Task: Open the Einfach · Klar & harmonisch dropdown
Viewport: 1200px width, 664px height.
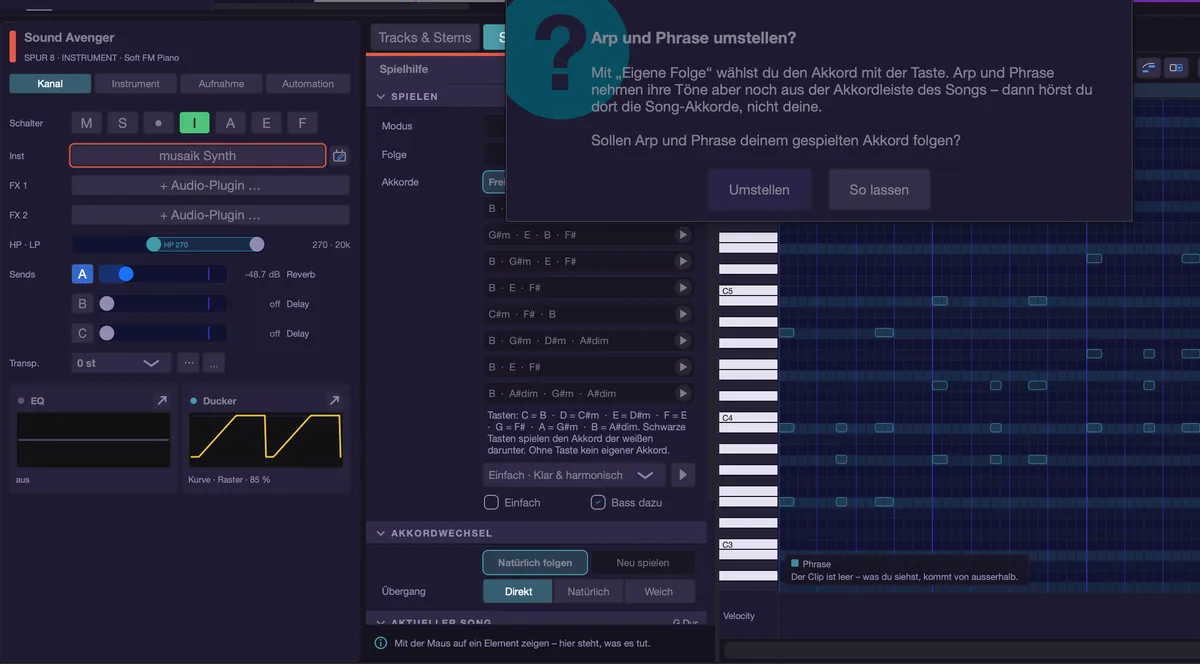Action: click(574, 475)
